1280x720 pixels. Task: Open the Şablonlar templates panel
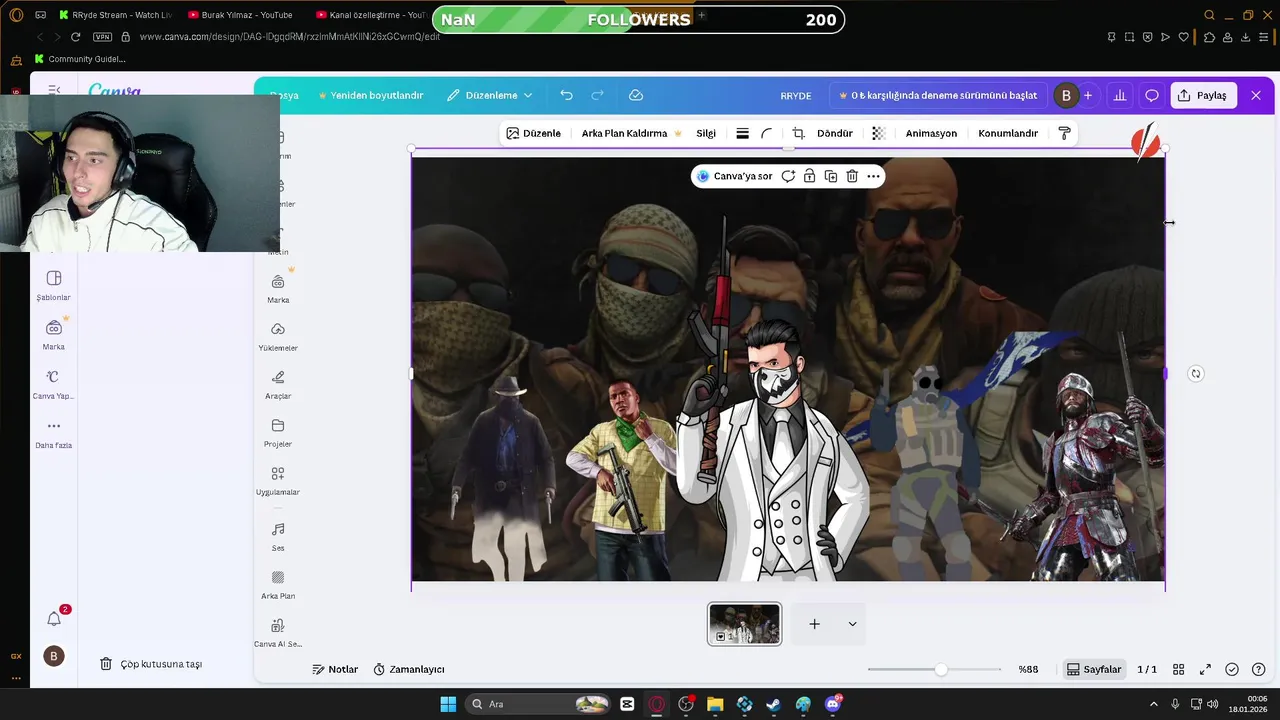[54, 285]
